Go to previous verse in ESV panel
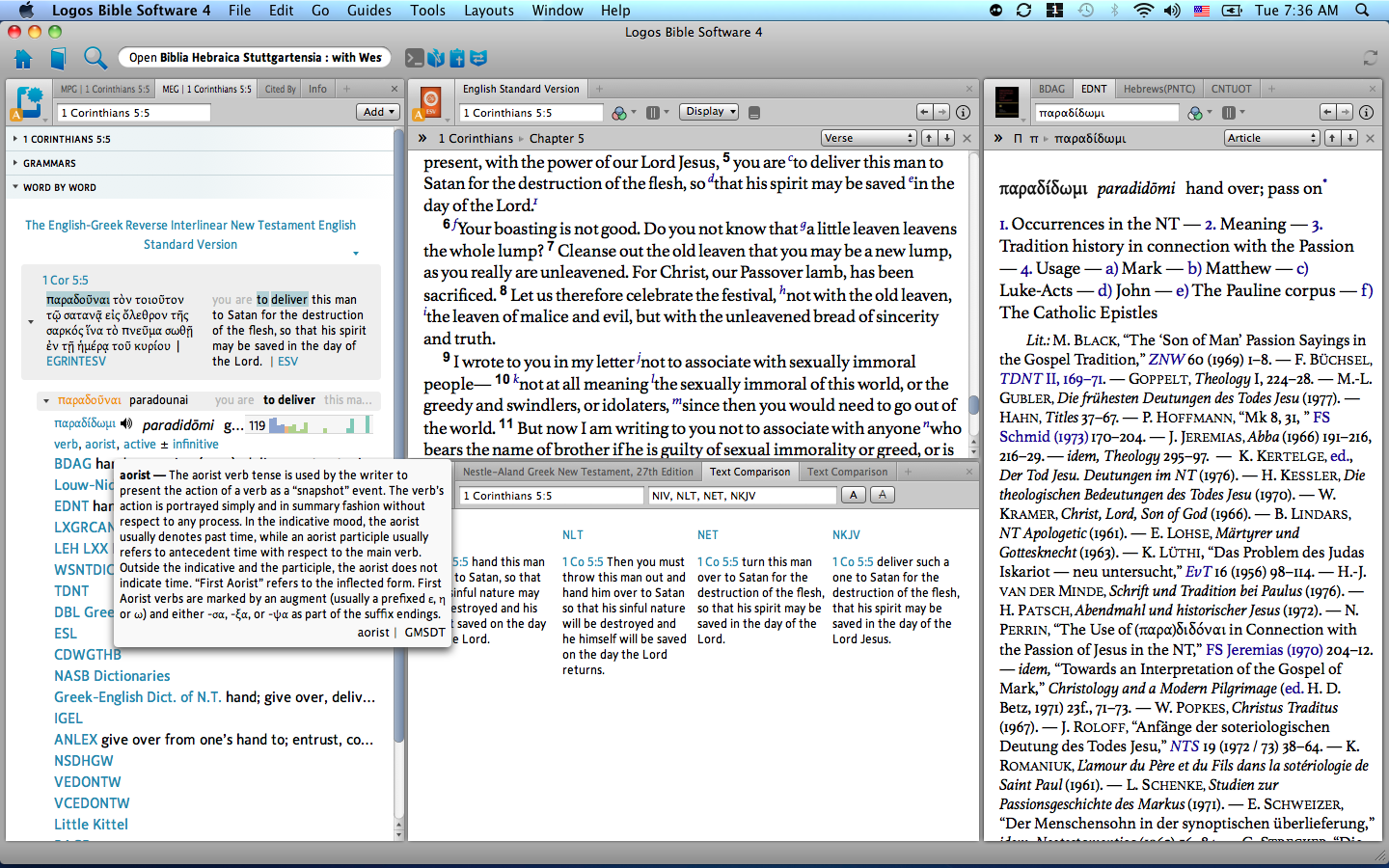The height and width of the screenshot is (868, 1389). 929,138
